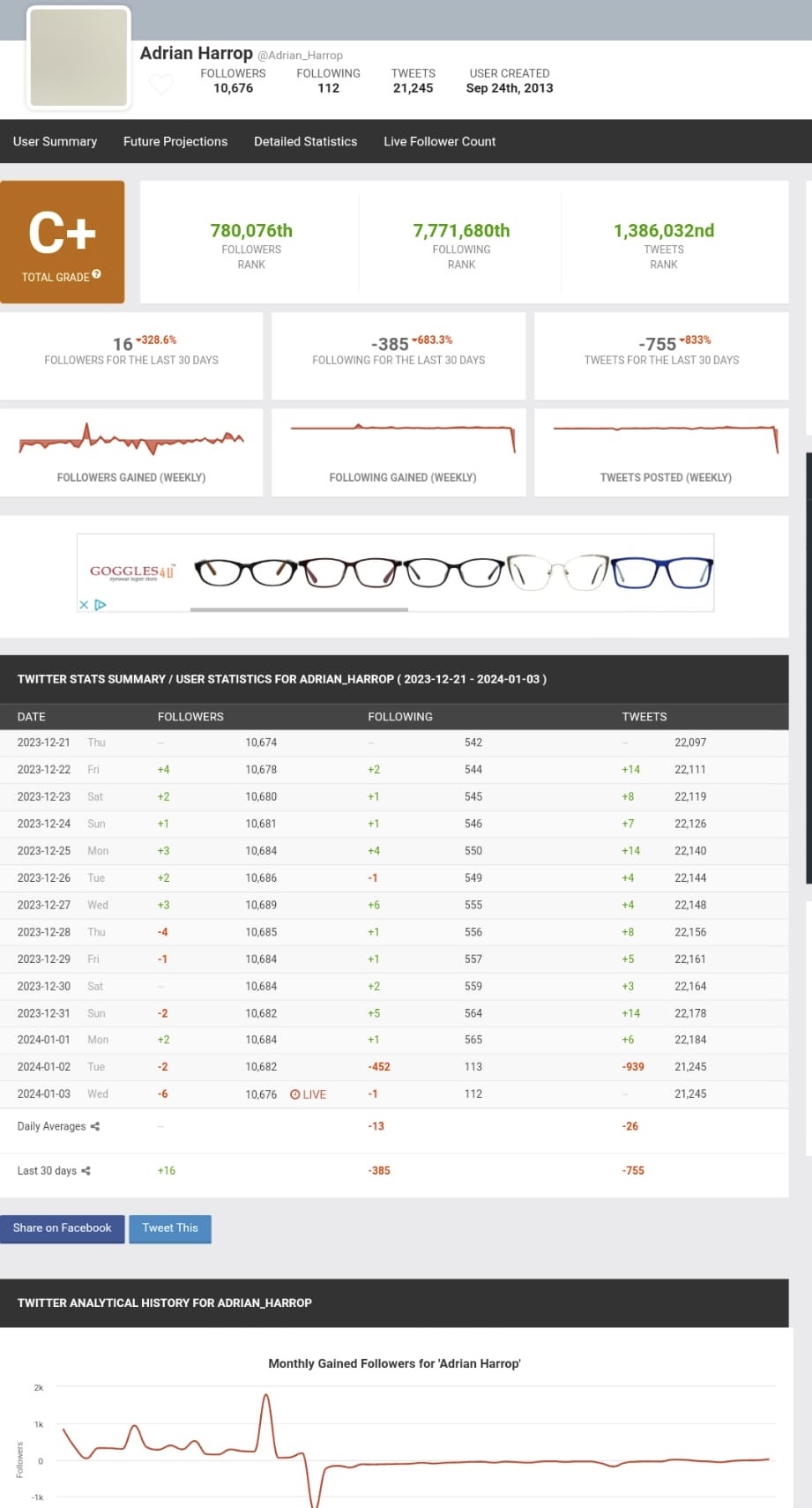Viewport: 812px width, 1508px height.
Task: Click the @Adrian_Harrop handle
Action: [300, 55]
